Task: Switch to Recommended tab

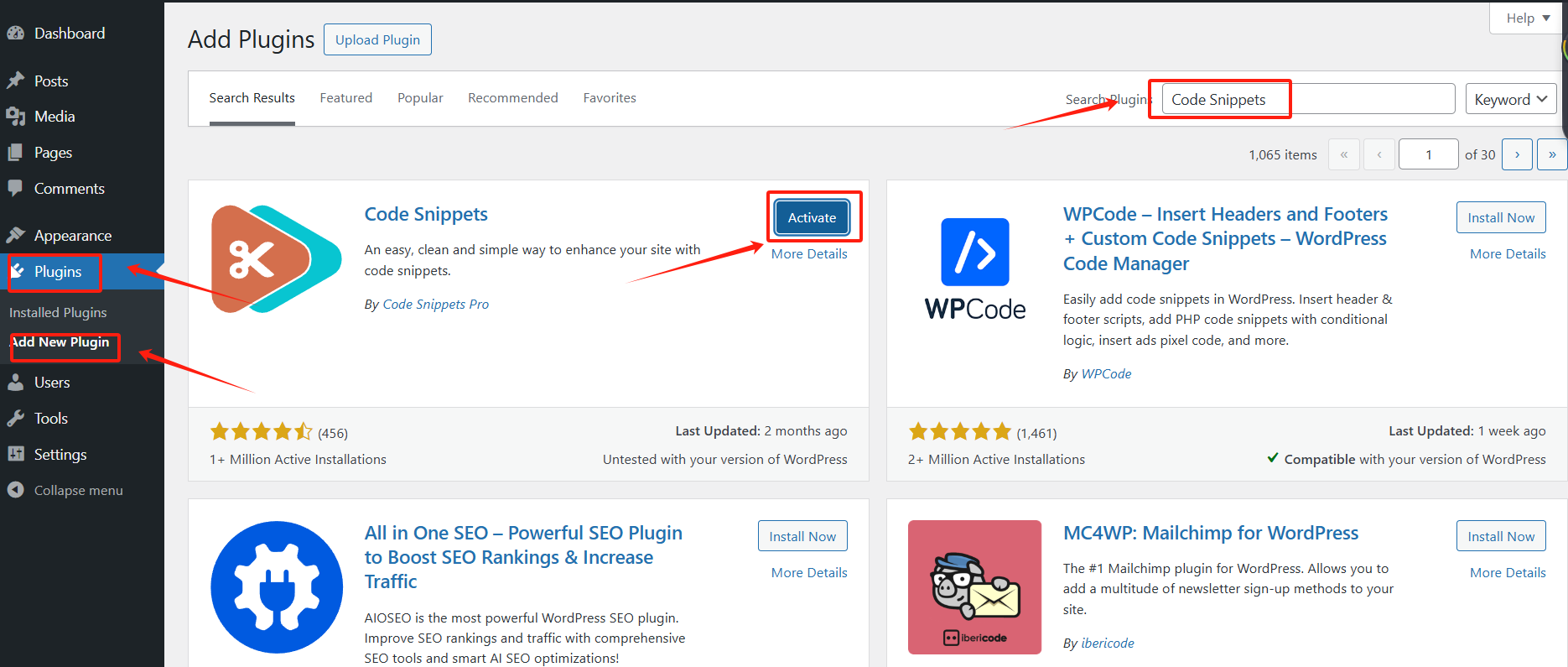Action: (512, 98)
